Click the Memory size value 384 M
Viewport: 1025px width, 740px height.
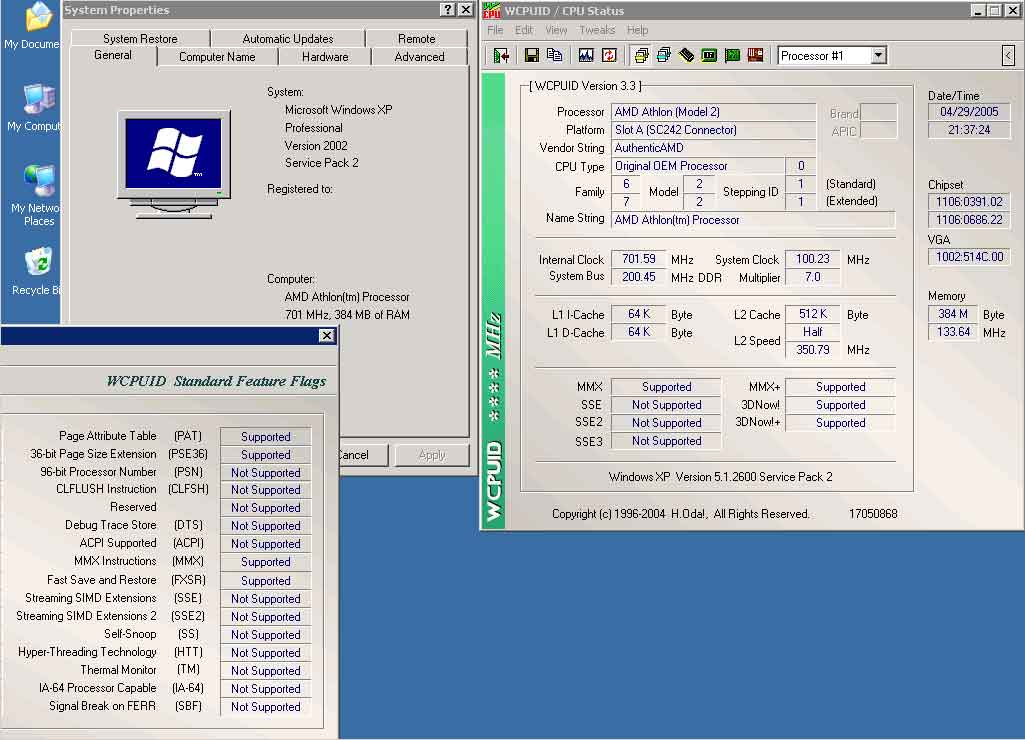(x=952, y=314)
